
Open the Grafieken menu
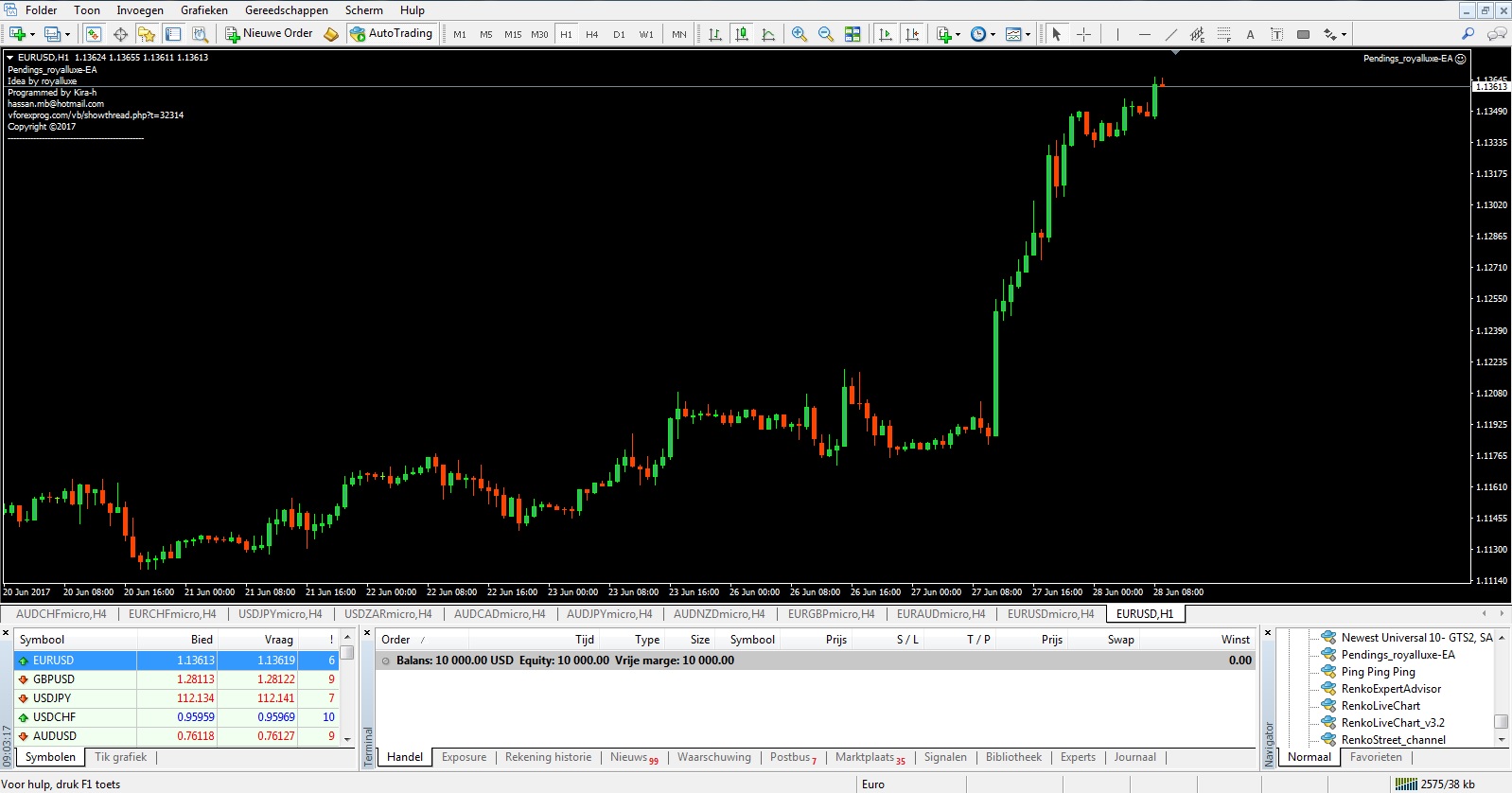[x=204, y=10]
